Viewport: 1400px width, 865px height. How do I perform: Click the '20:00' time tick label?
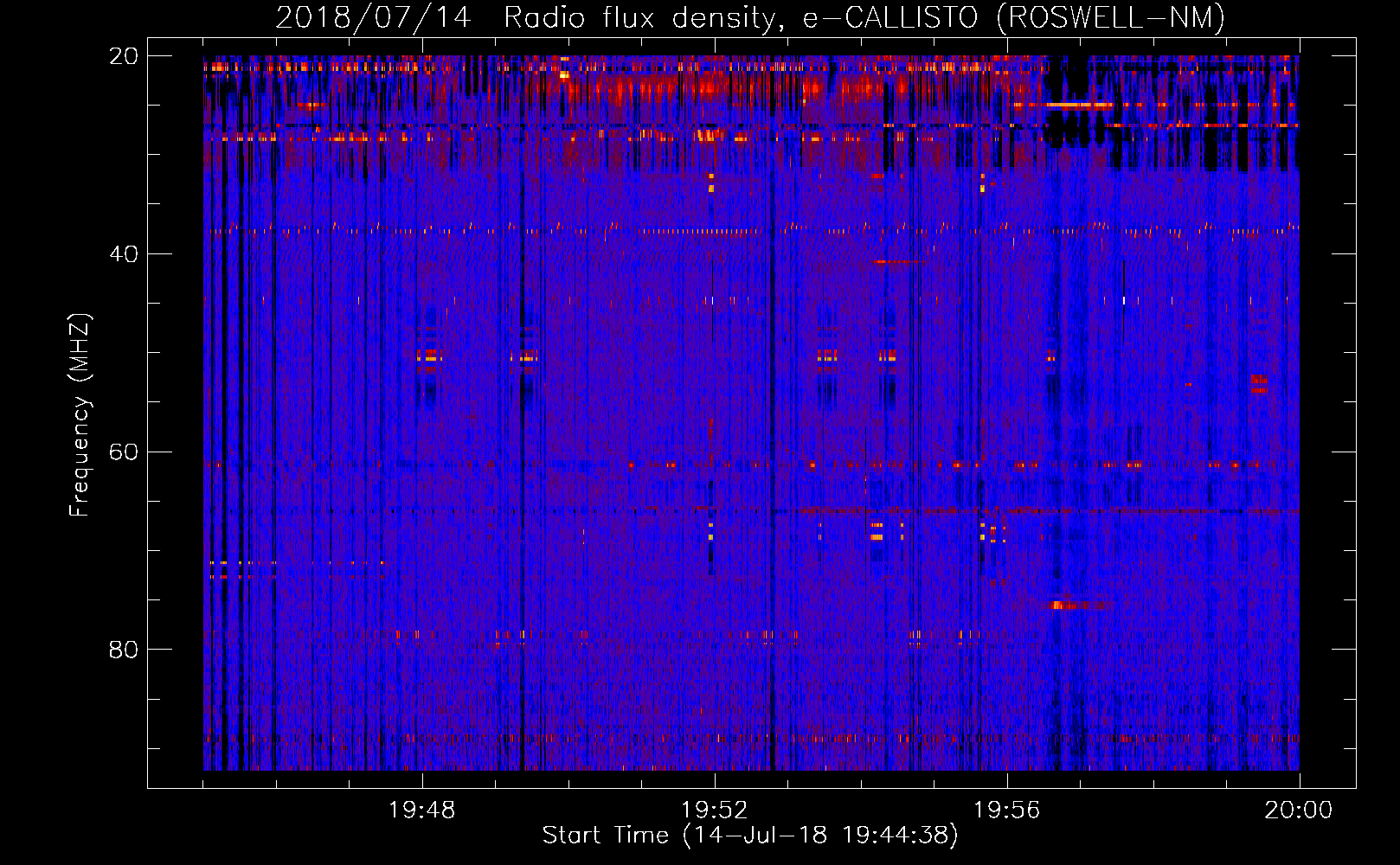[x=1299, y=811]
